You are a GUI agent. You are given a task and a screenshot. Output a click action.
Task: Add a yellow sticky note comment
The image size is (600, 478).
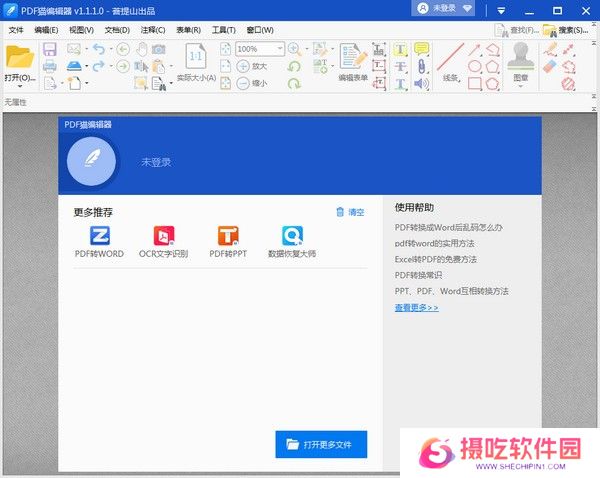(x=421, y=49)
